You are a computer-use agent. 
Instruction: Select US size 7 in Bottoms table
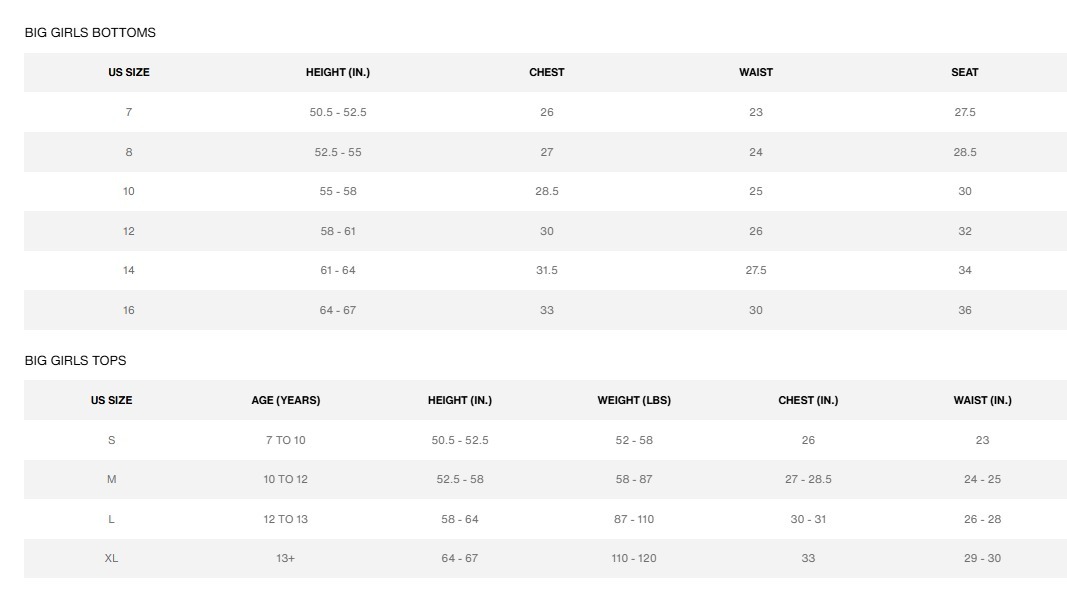point(129,112)
